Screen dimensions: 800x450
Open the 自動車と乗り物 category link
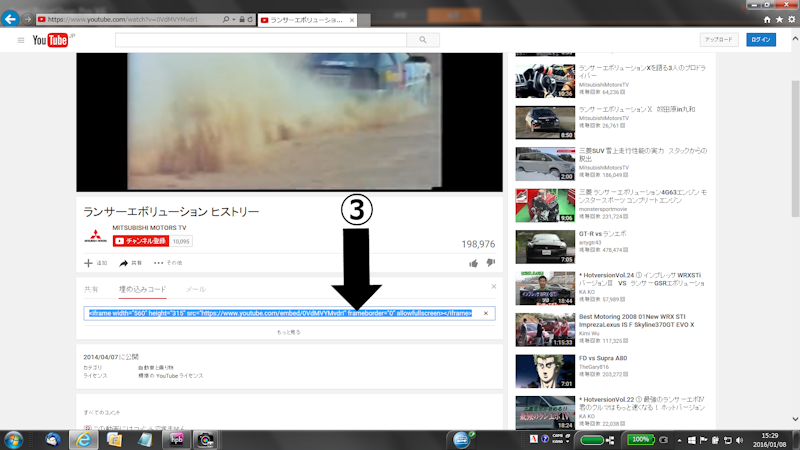(156, 367)
